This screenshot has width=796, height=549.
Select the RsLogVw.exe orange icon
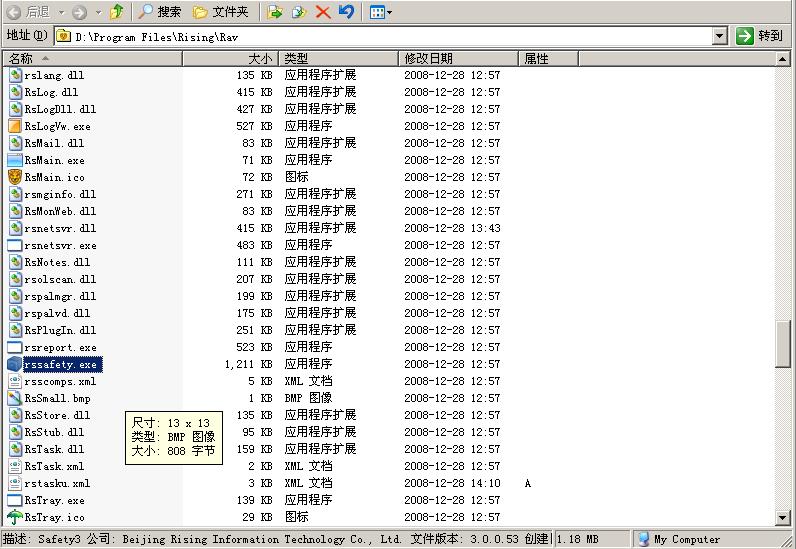15,126
